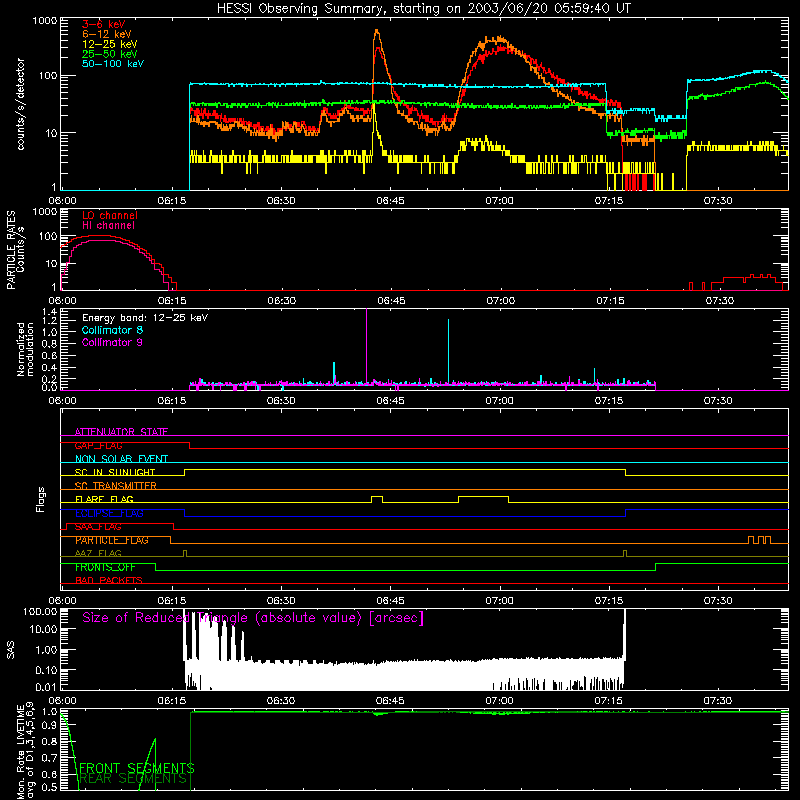The width and height of the screenshot is (800, 800).
Task: Click the sharp orange 6-12 keV peak near 06:43
Action: 377,32
